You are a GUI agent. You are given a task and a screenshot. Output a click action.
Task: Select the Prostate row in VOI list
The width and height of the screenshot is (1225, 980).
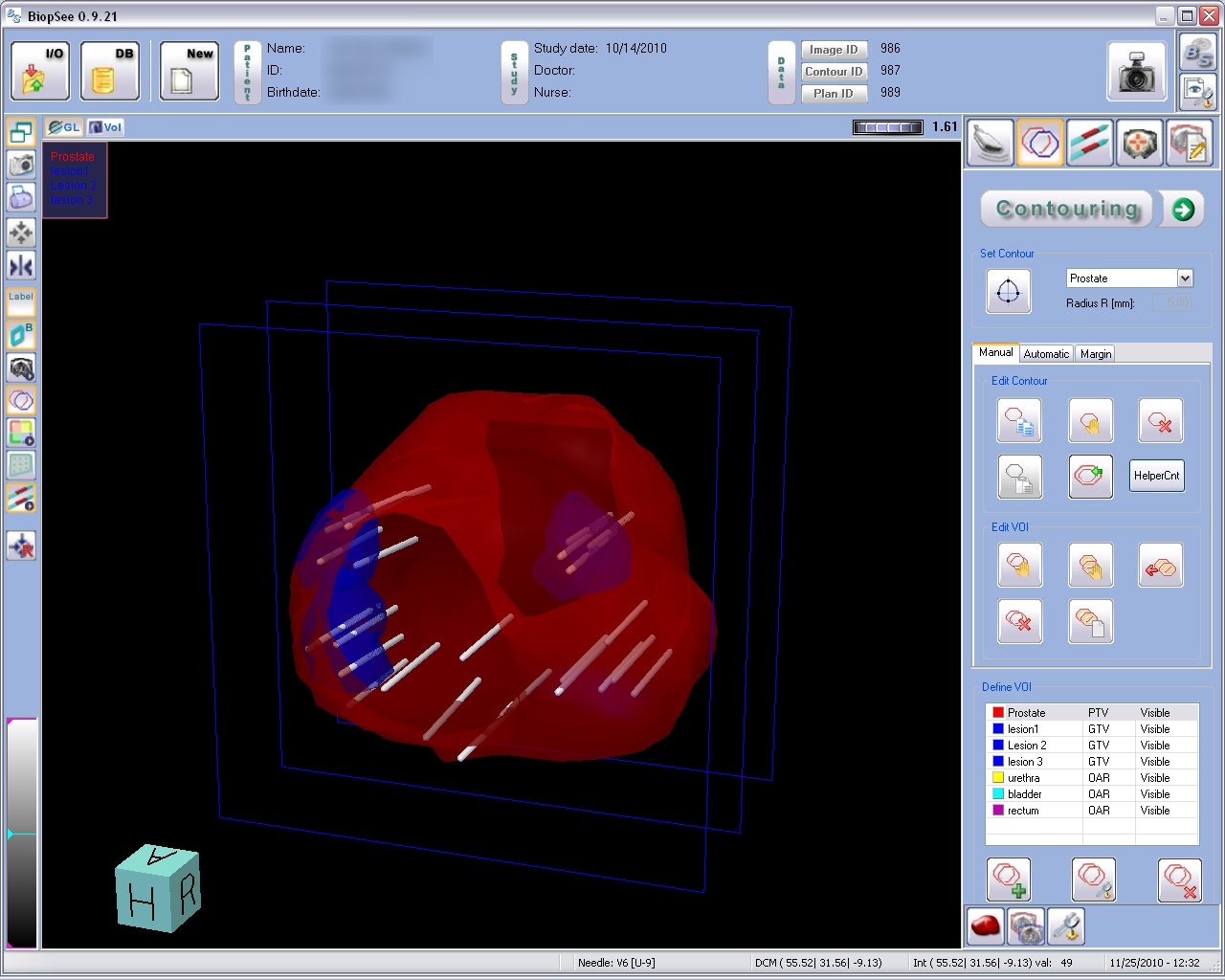pos(1092,713)
